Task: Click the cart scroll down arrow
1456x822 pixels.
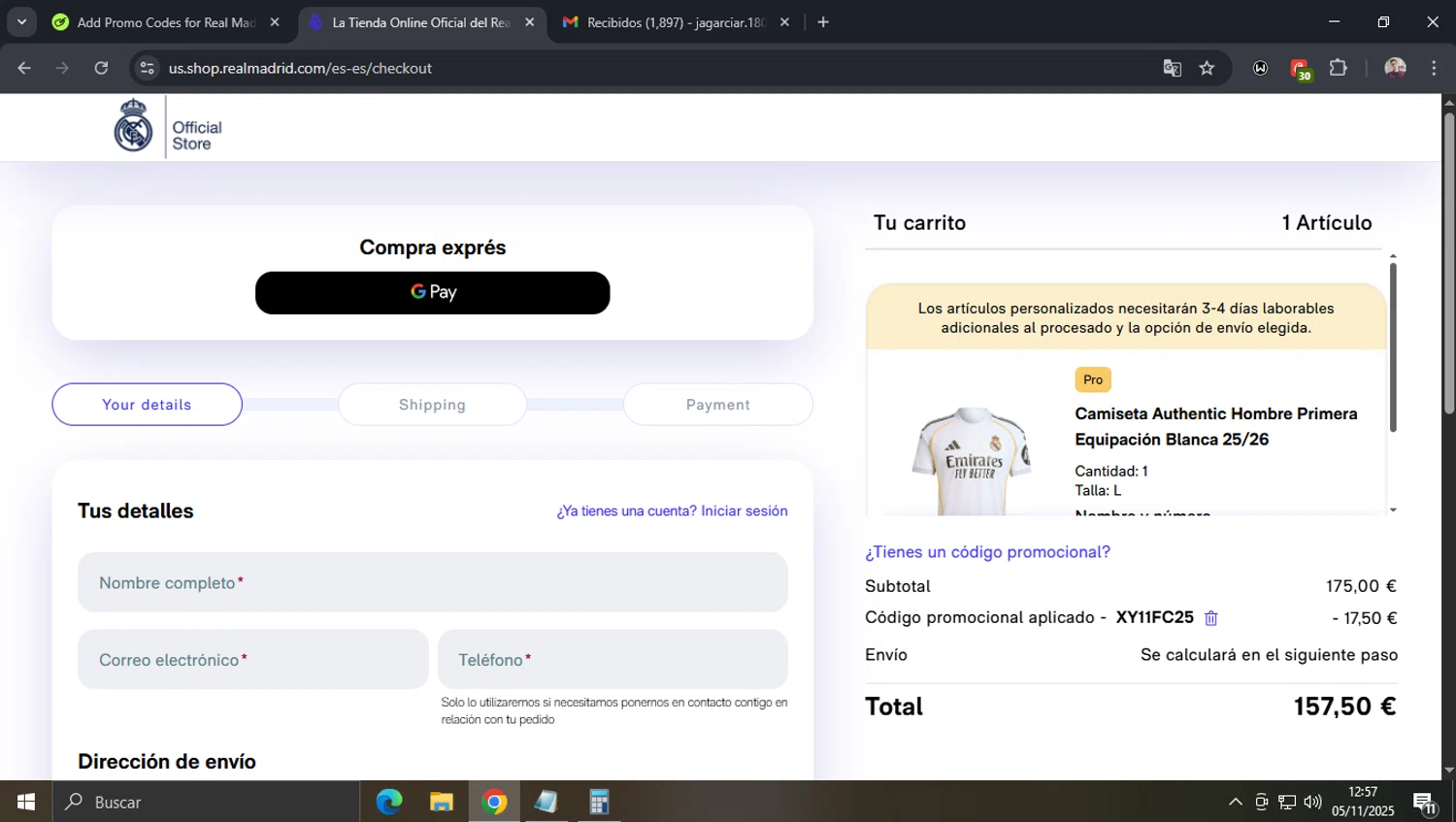Action: pos(1393,510)
